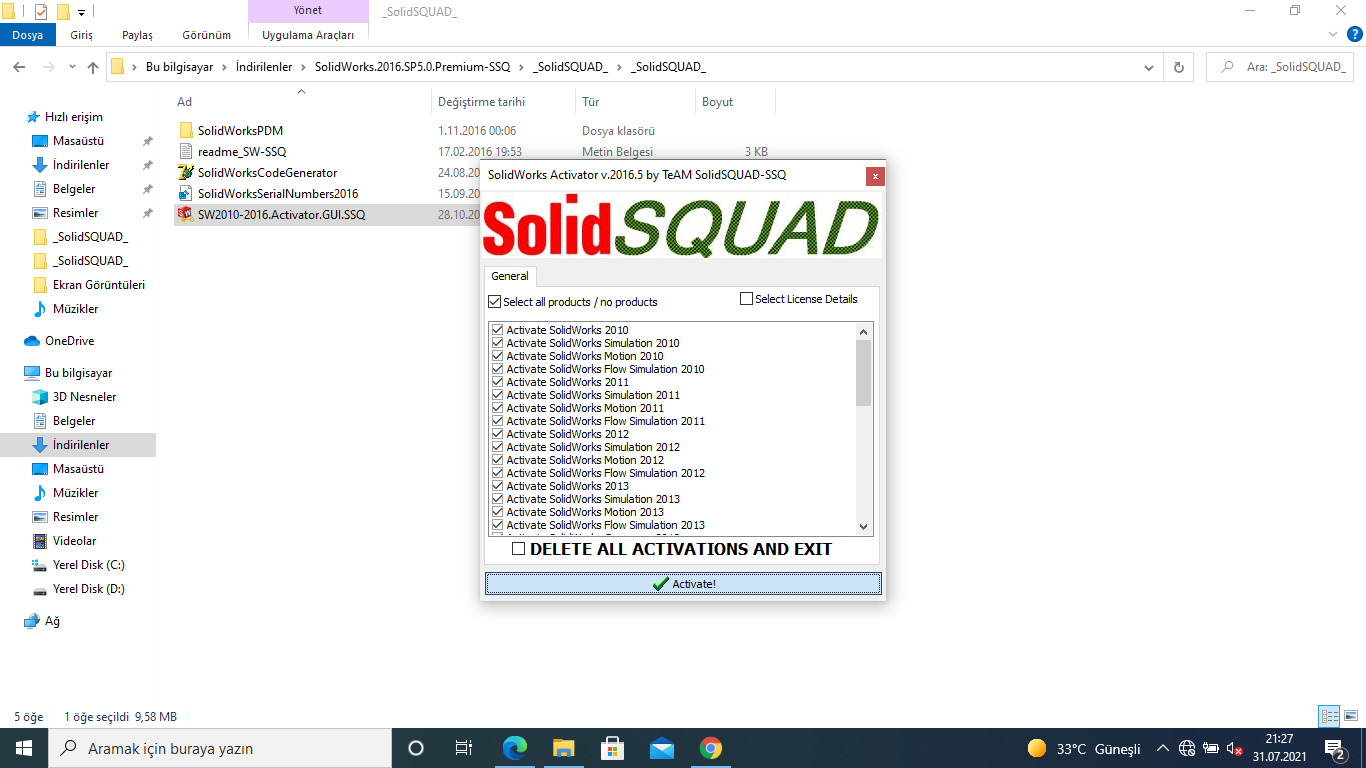The height and width of the screenshot is (768, 1366).
Task: Sort files by Ad column header
Action: click(x=184, y=102)
